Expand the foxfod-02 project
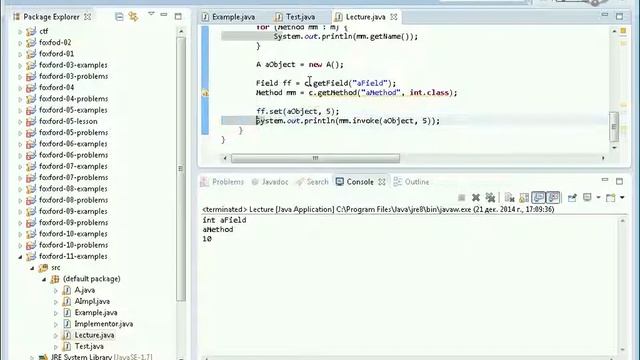 pyautogui.click(x=20, y=42)
